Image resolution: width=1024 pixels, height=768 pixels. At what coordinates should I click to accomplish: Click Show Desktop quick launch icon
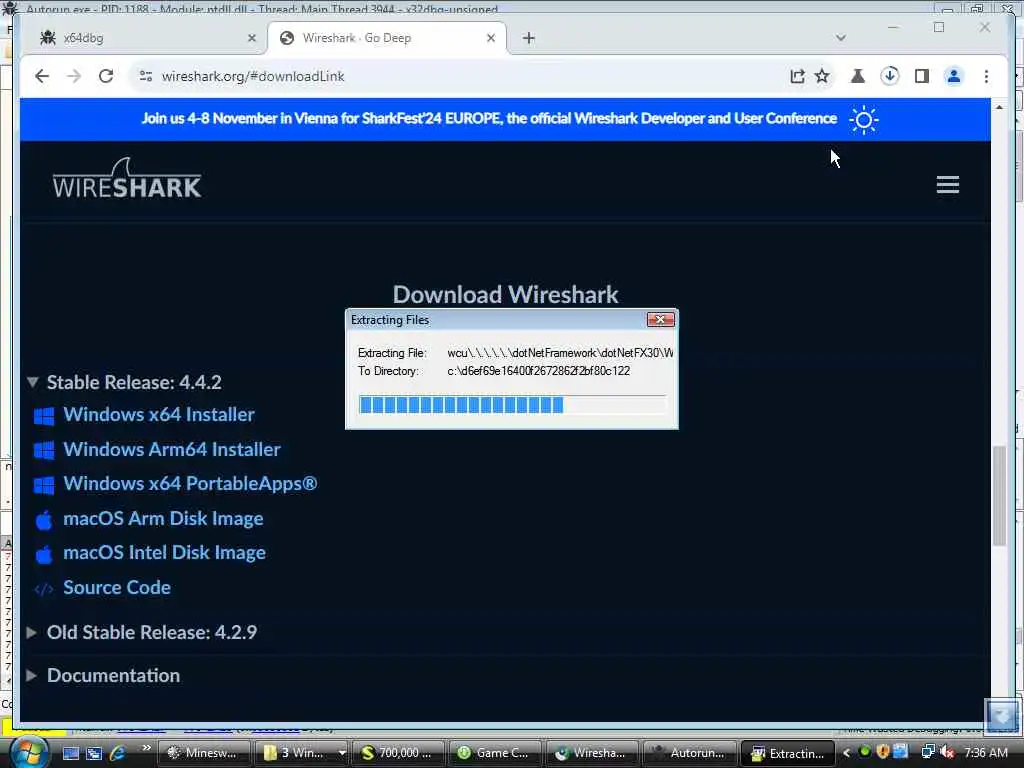coord(71,753)
